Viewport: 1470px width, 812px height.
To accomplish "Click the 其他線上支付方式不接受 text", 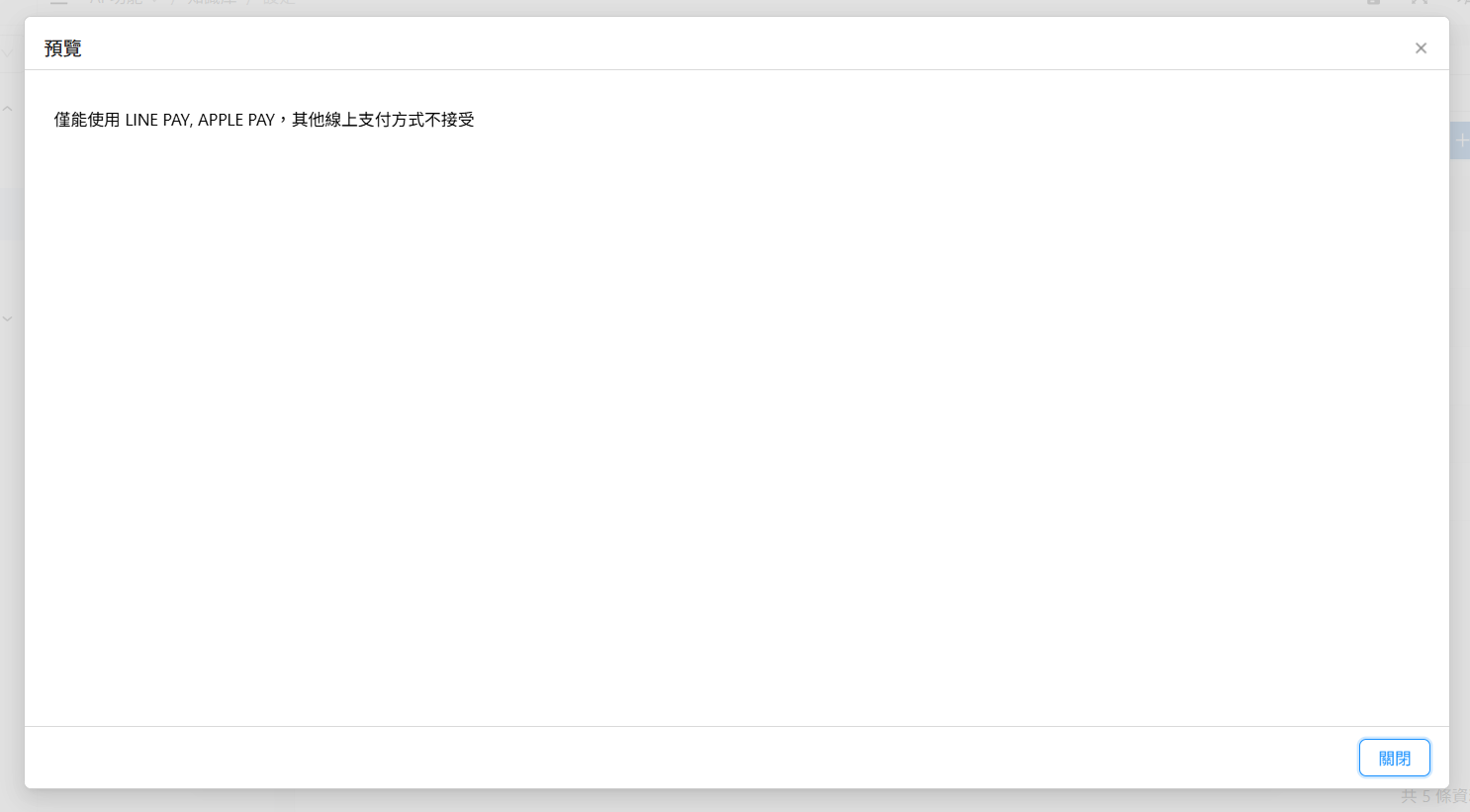I will 383,120.
